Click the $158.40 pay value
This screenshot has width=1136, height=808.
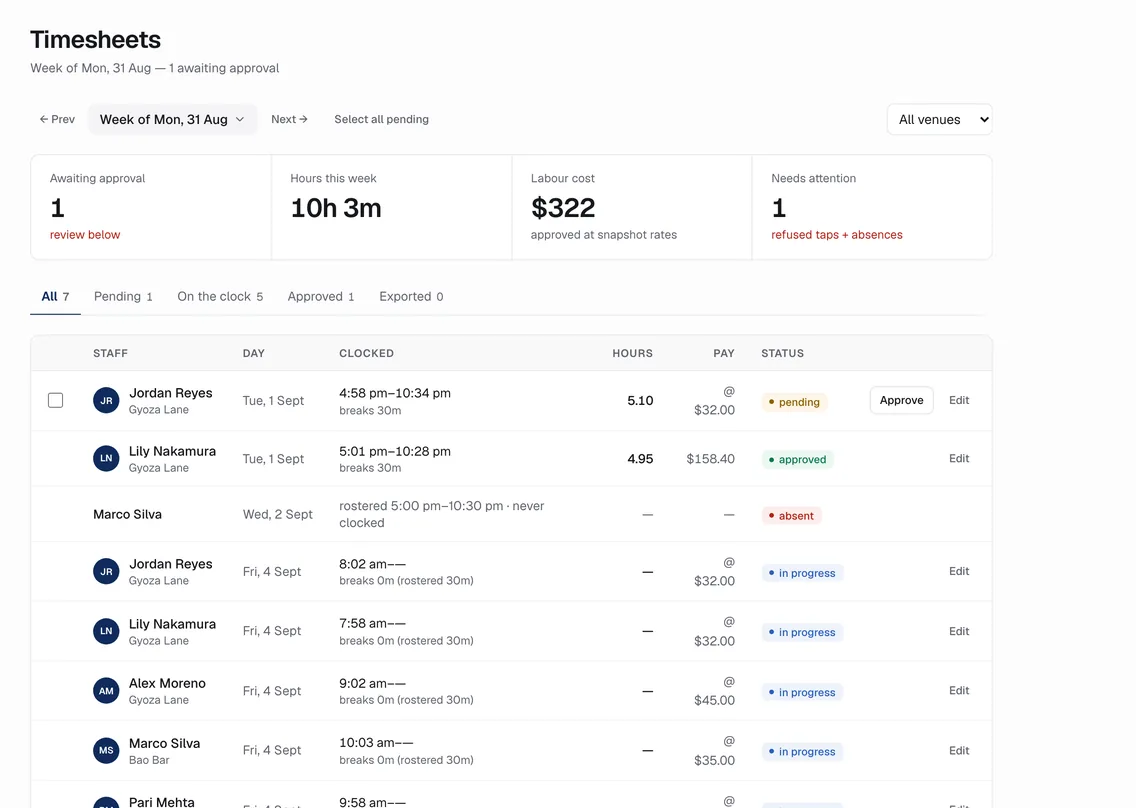pos(711,459)
